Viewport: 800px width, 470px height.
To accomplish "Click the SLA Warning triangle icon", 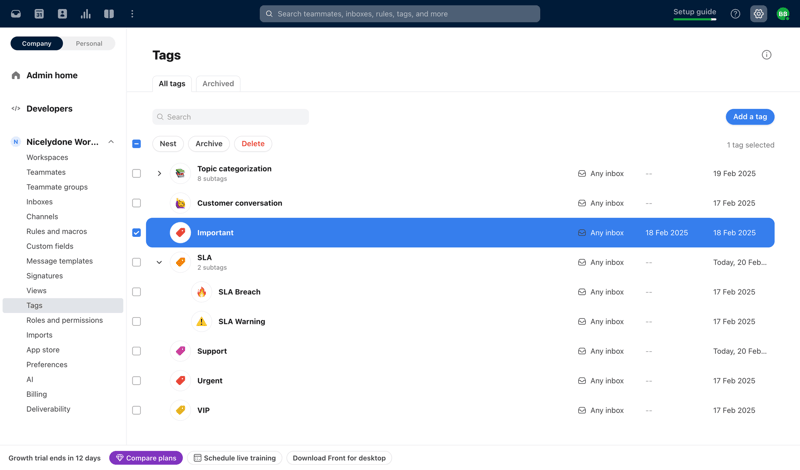I will coord(202,321).
